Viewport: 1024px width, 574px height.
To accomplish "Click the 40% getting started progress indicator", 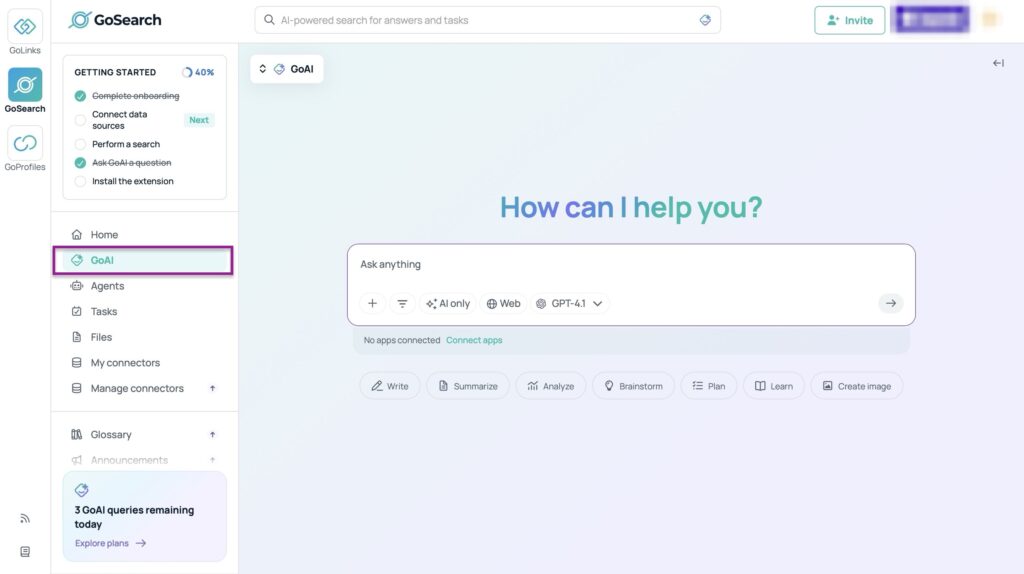I will point(199,72).
